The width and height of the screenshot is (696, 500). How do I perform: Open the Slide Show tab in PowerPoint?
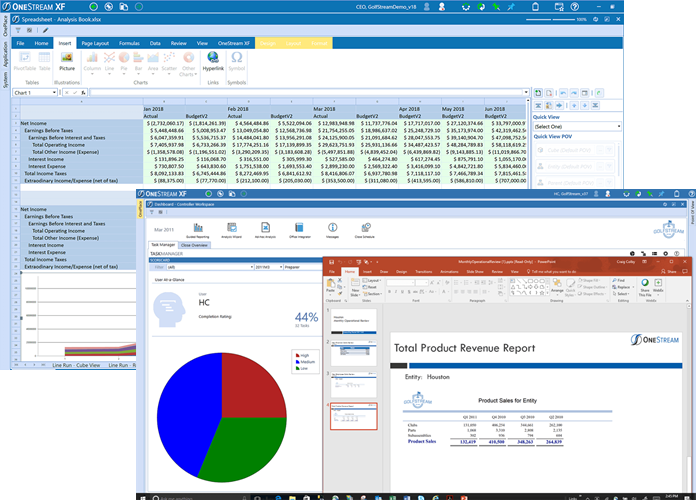pyautogui.click(x=475, y=271)
